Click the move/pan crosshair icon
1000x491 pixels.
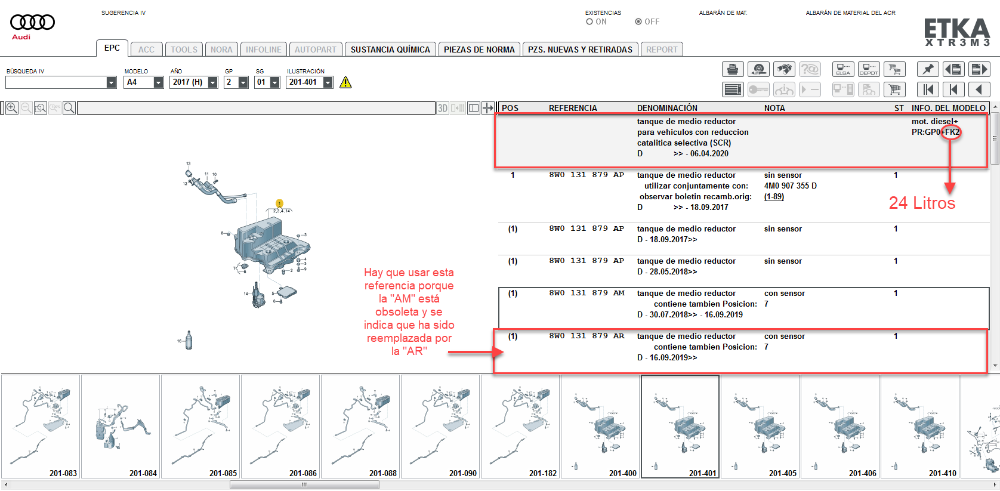click(488, 108)
